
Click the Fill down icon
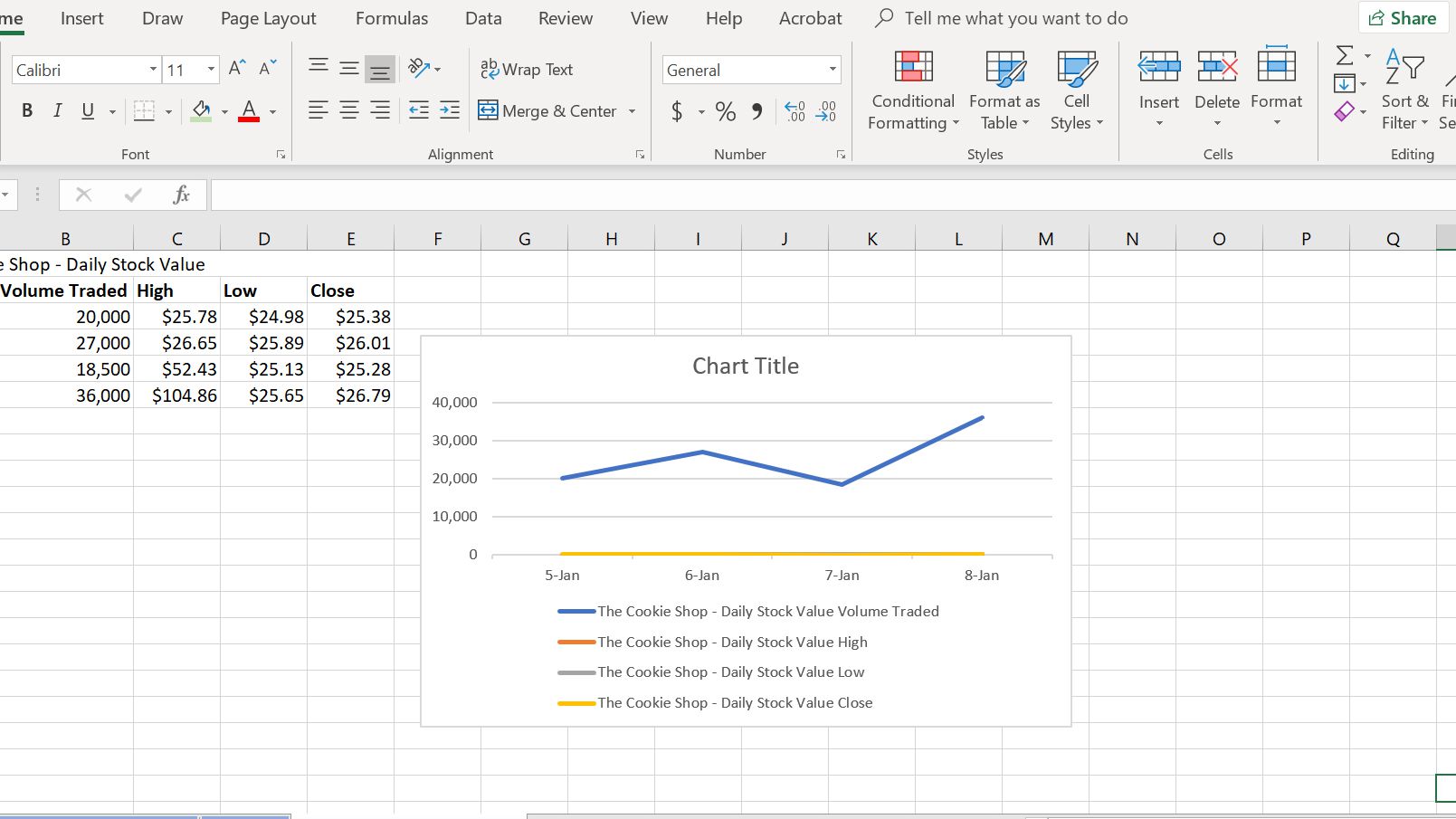pos(1345,84)
